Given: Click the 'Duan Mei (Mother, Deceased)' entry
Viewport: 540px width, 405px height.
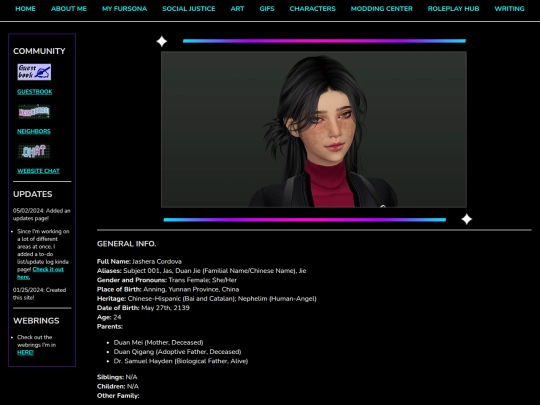Looking at the screenshot, I should (x=158, y=342).
